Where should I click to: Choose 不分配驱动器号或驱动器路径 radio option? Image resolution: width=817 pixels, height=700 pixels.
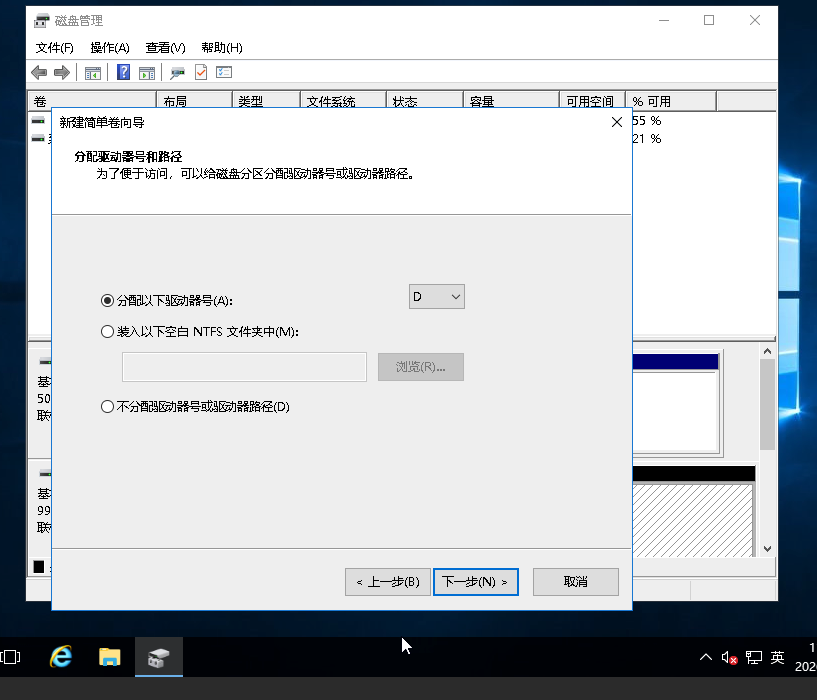108,407
